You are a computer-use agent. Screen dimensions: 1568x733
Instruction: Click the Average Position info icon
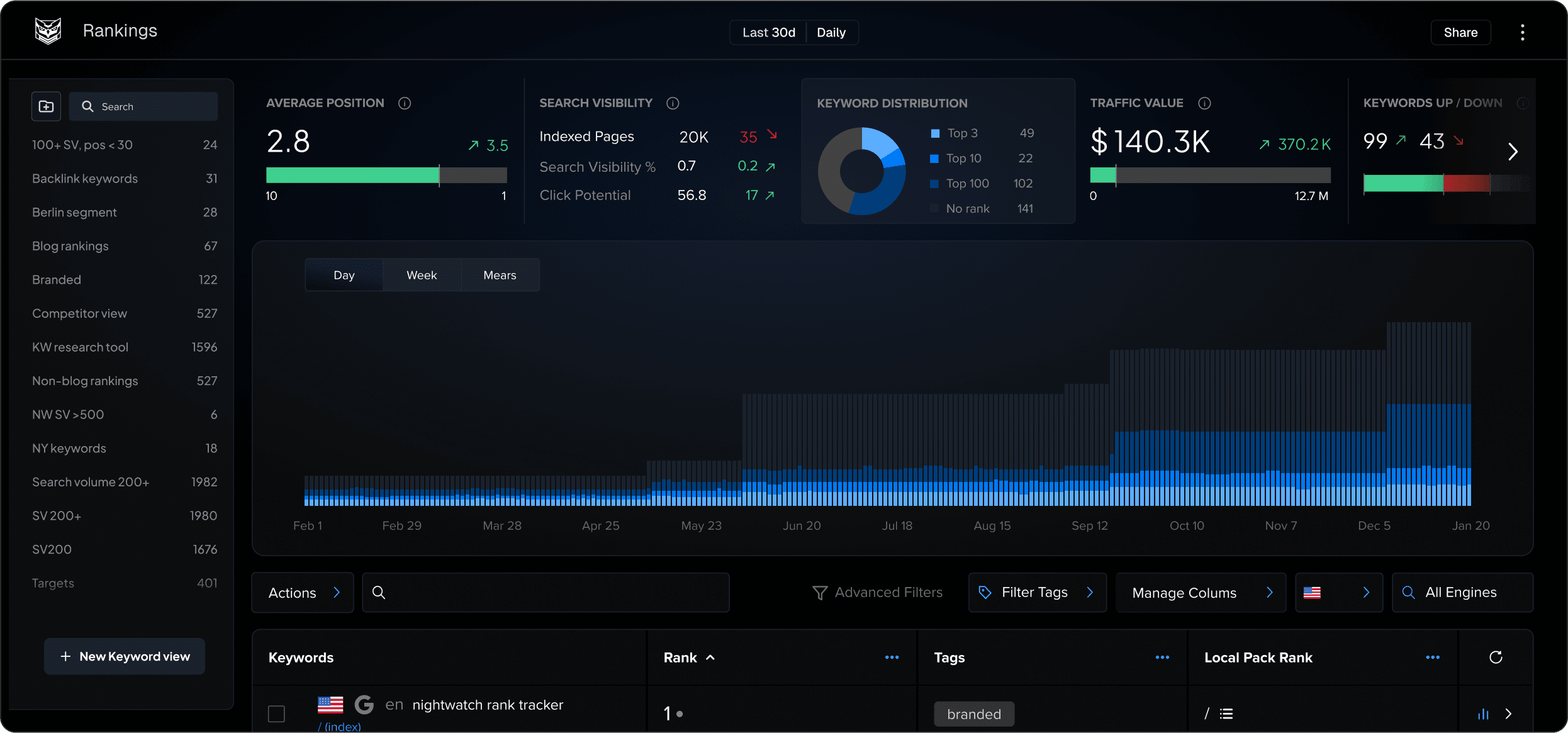coord(405,103)
